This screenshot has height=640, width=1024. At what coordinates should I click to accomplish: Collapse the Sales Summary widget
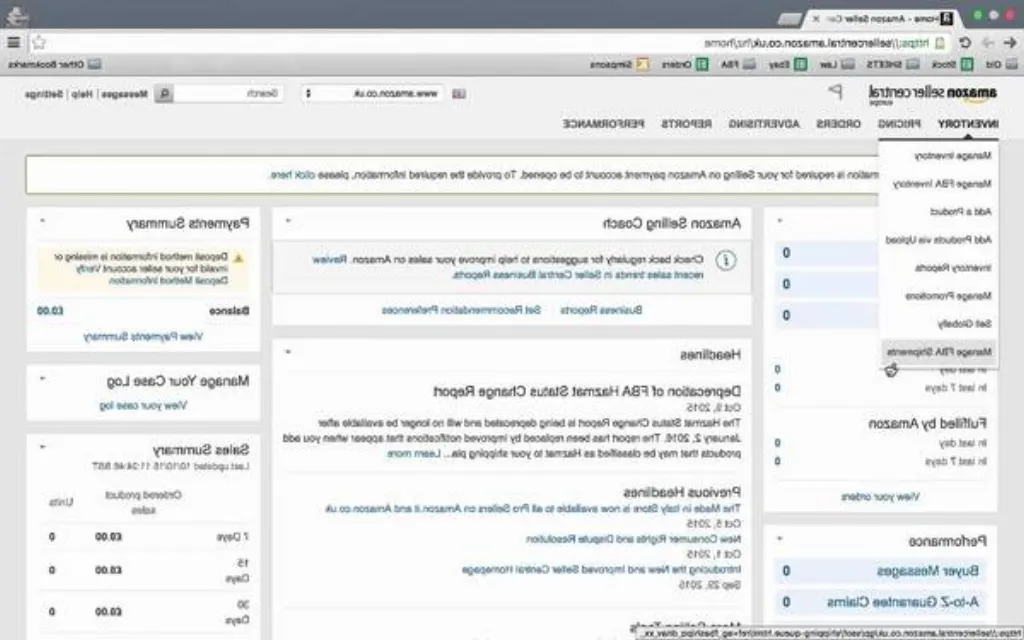tap(42, 448)
